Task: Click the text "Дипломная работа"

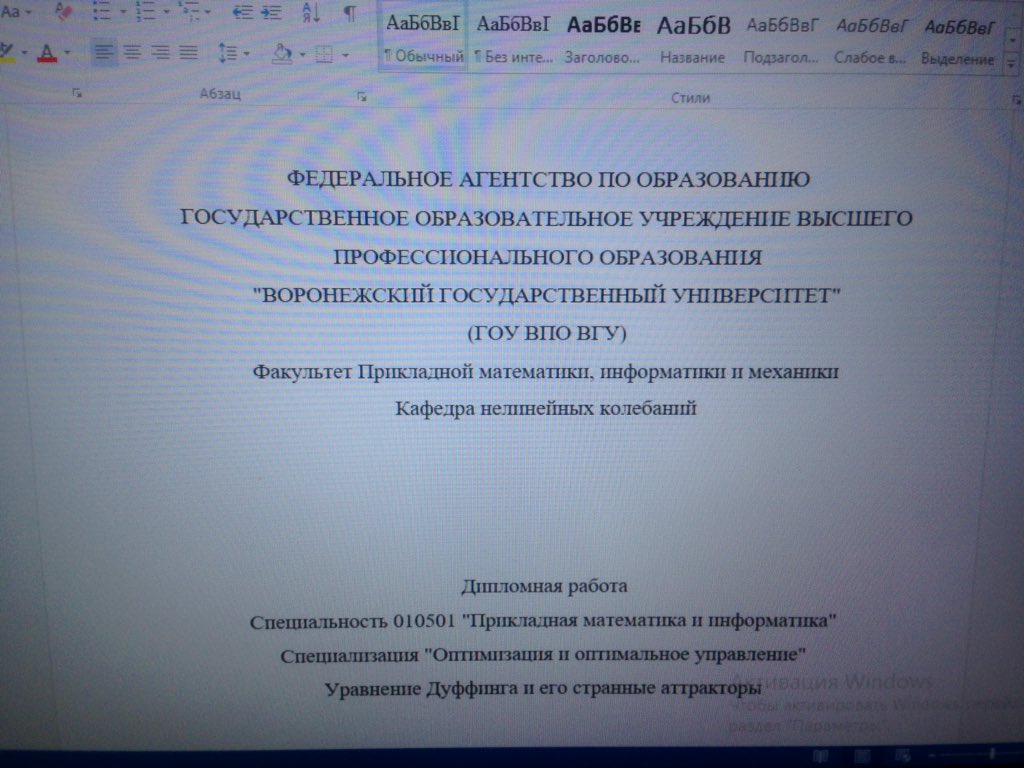Action: [544, 586]
